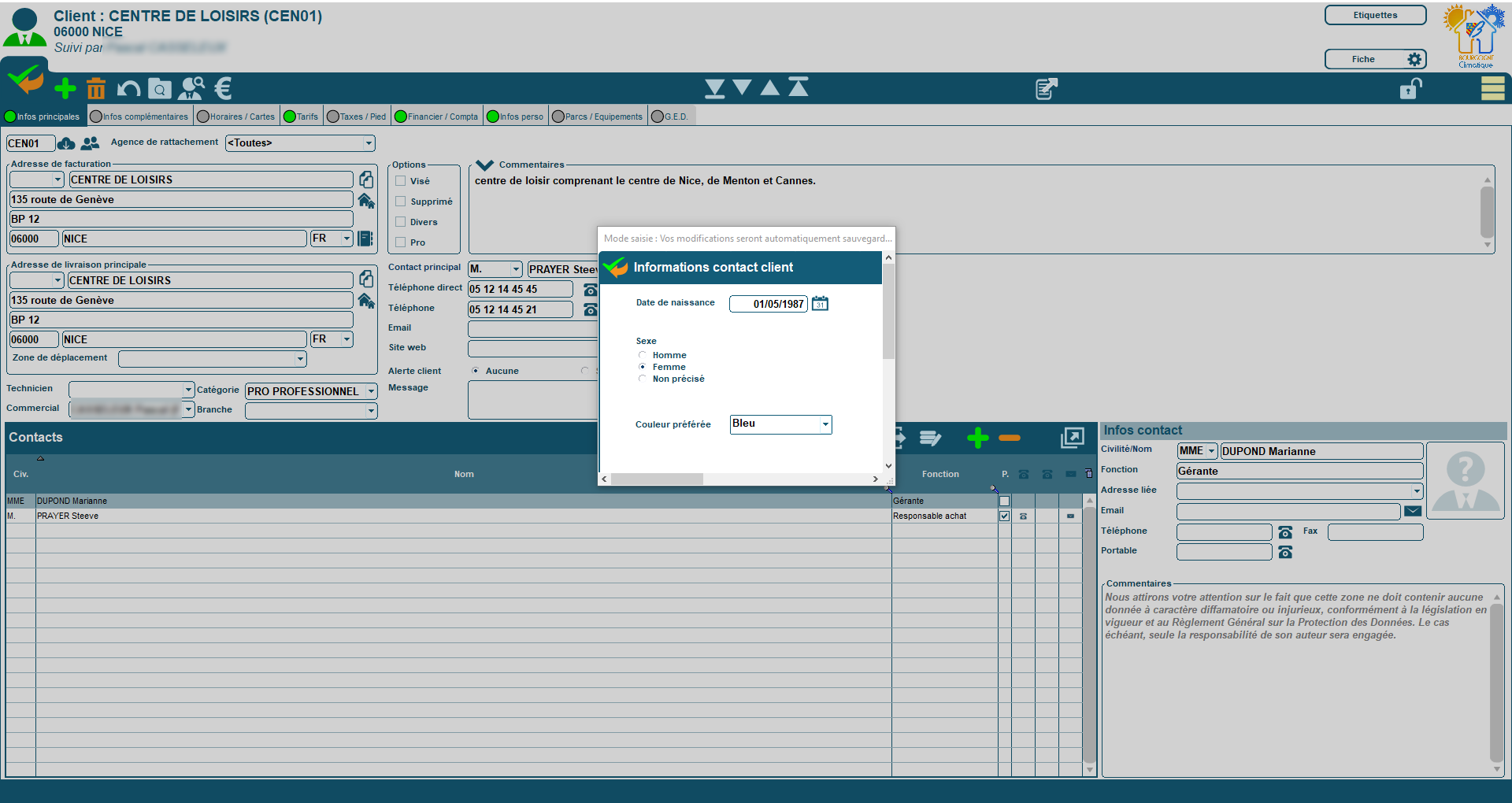Open the edit note icon in toolbar
The height and width of the screenshot is (803, 1512).
[1046, 88]
